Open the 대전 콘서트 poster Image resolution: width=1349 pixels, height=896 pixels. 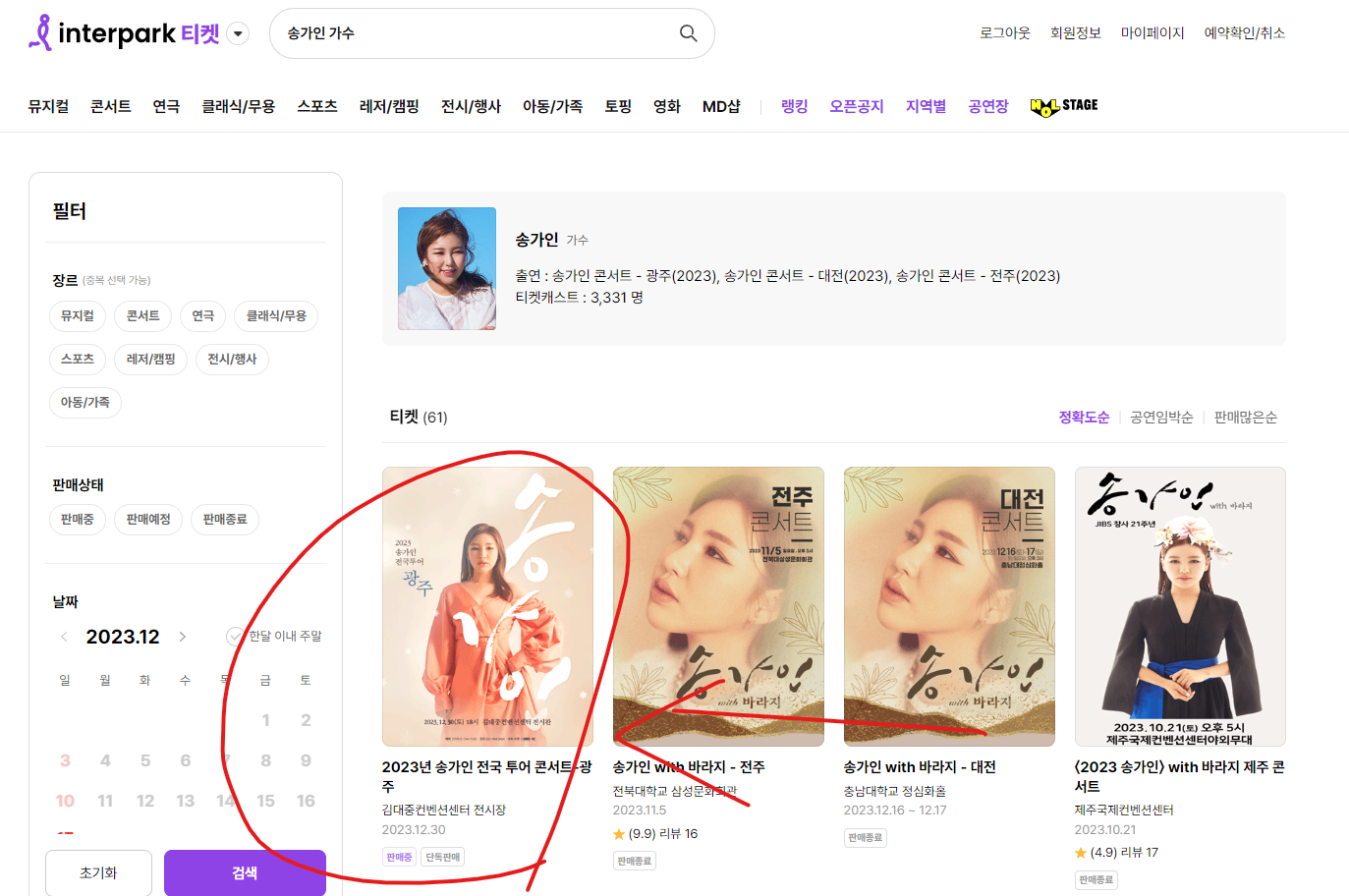point(949,606)
